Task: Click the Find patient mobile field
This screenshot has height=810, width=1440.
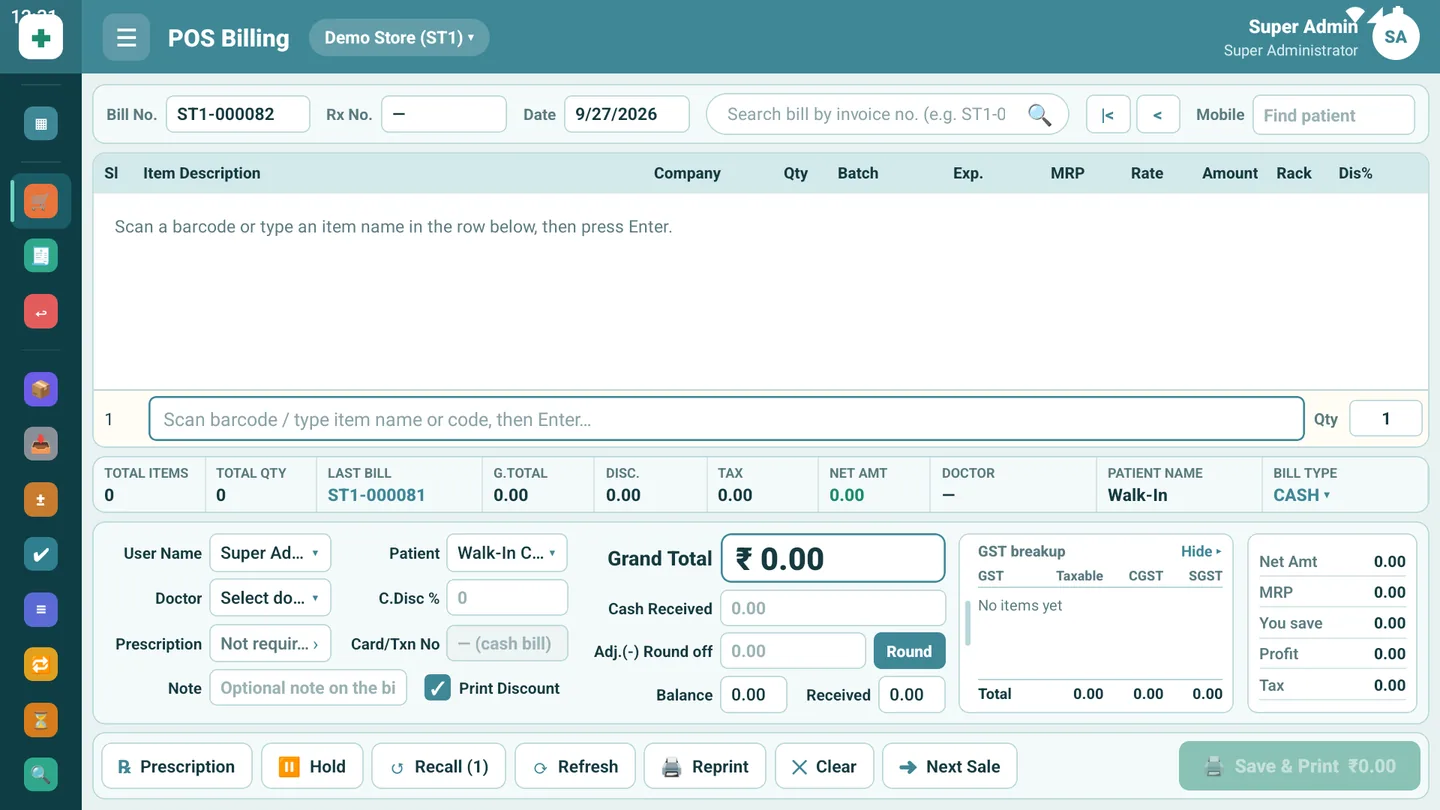Action: [1333, 115]
